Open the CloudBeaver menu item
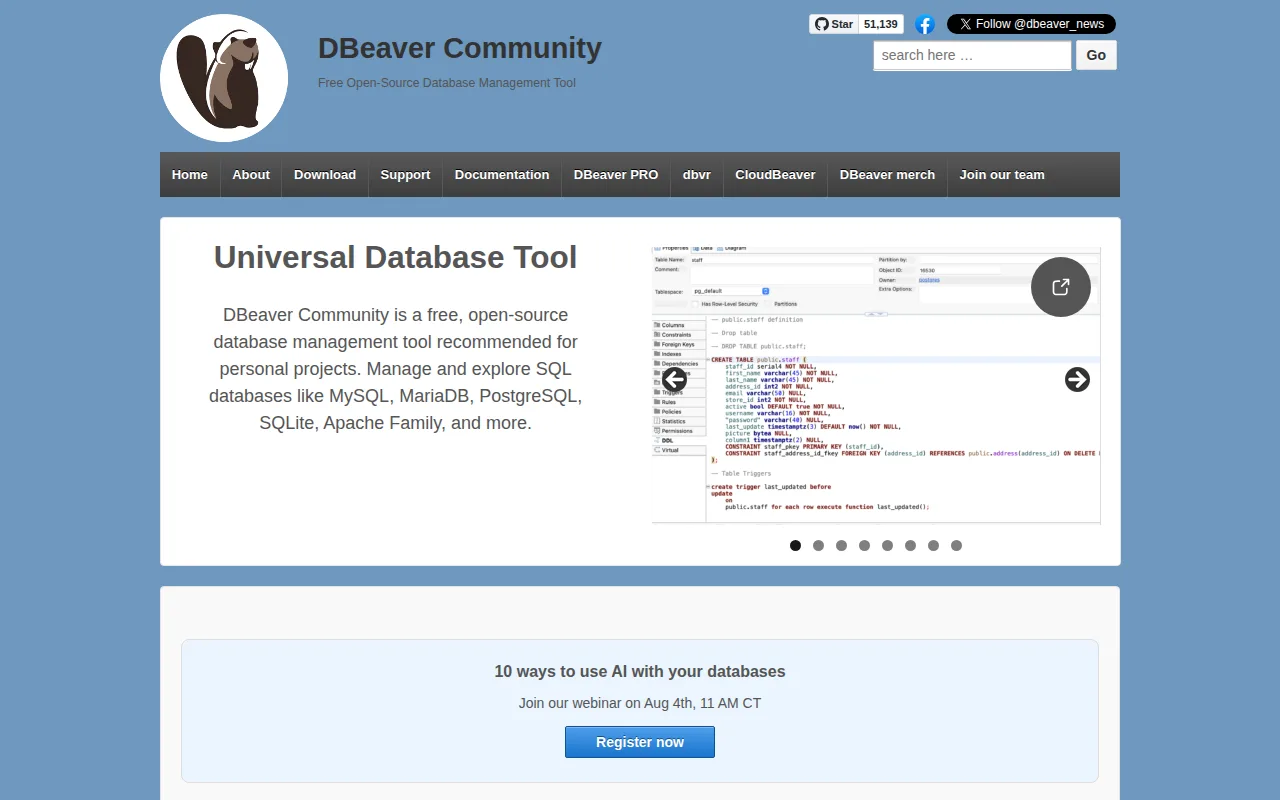Screen dimensions: 1280x800 pos(775,174)
